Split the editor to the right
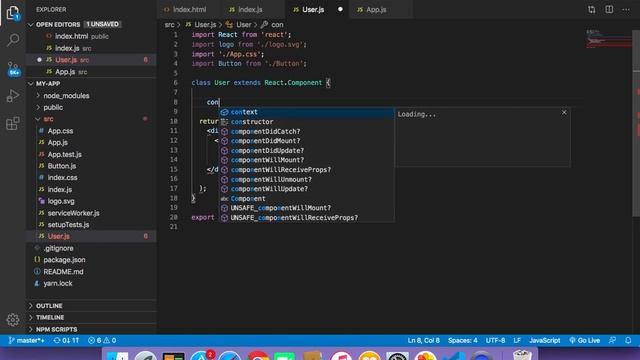Screen dimensions: 640x360 click(x=609, y=9)
